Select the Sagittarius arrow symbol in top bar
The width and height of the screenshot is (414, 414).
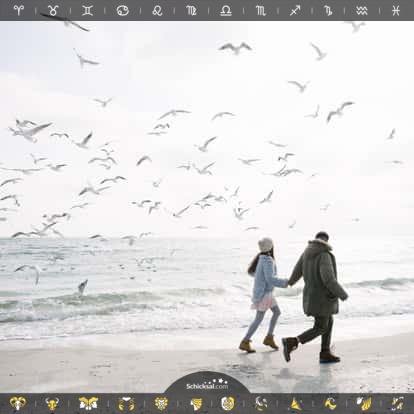[x=295, y=10]
